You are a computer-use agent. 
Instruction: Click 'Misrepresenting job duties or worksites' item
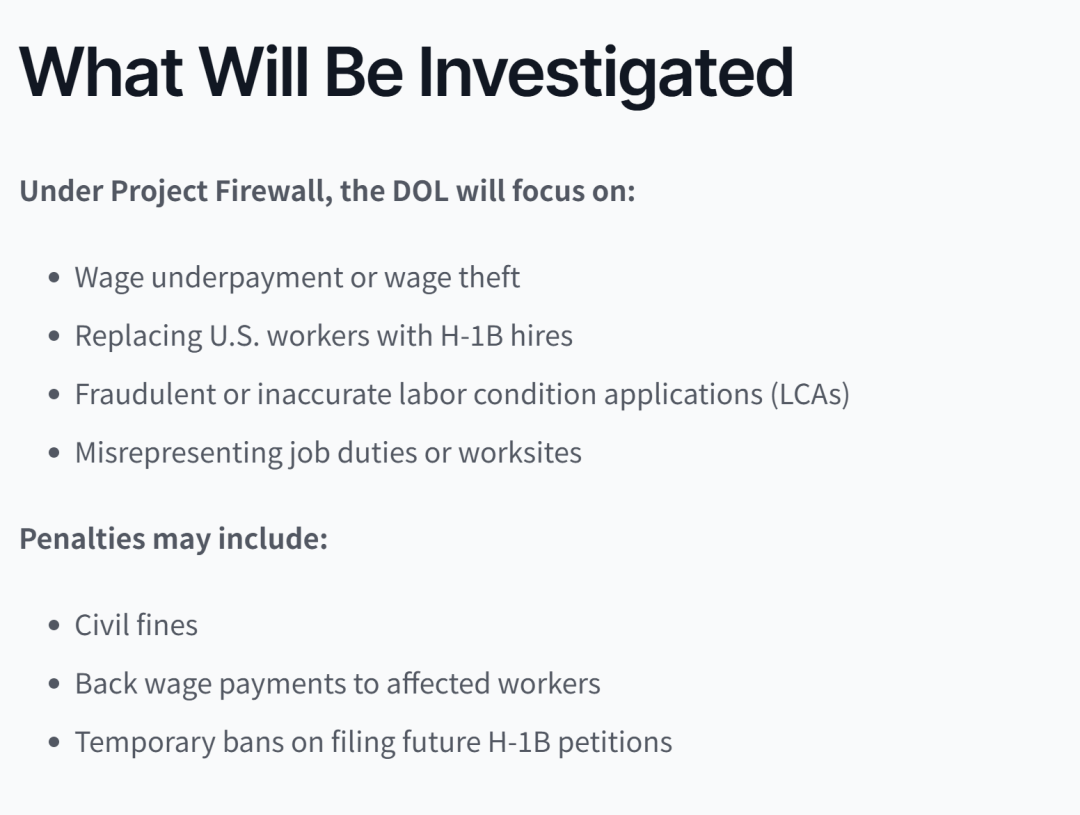click(328, 452)
